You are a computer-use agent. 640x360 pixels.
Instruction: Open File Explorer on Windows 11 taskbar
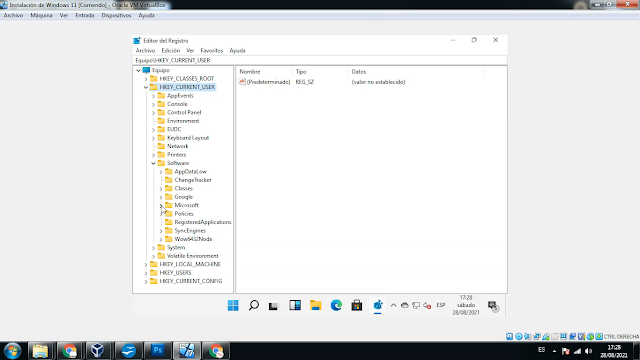point(316,305)
